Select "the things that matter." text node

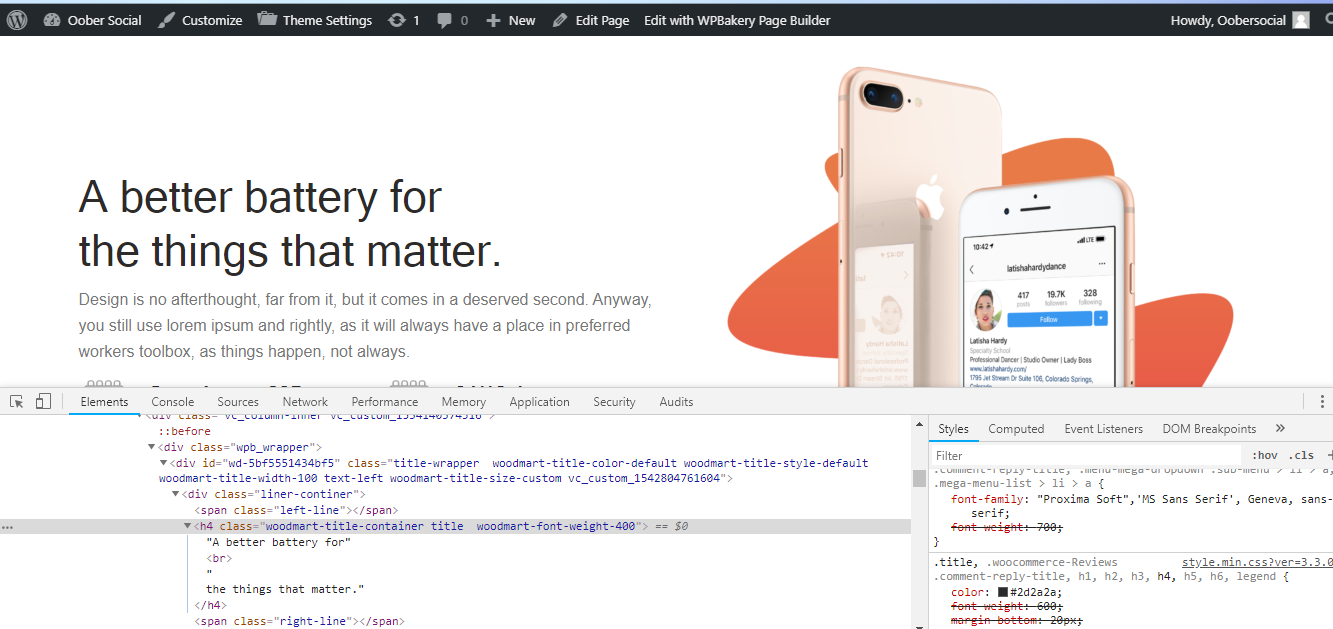point(285,589)
